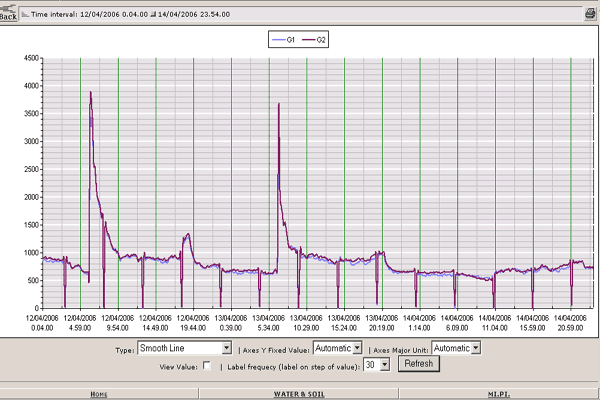Click the print icon at top right
The height and width of the screenshot is (400, 600).
point(589,15)
